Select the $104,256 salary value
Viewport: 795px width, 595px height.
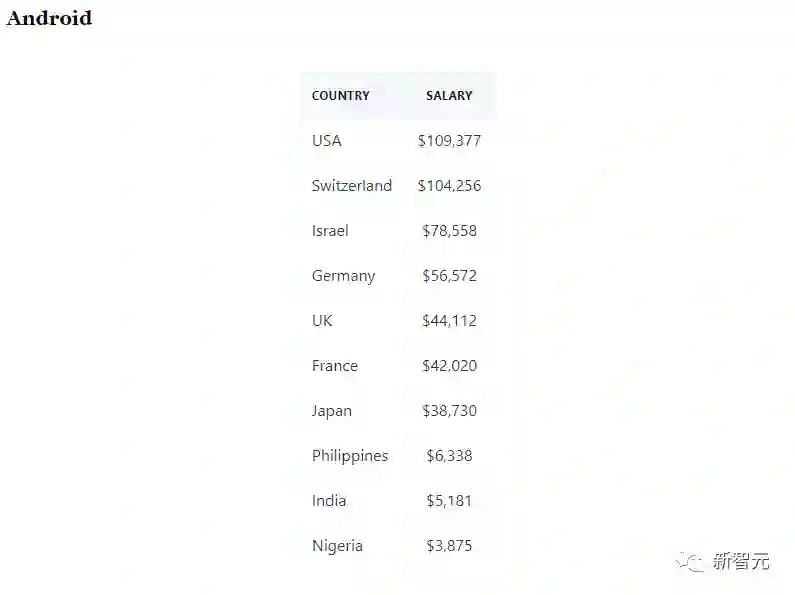tap(449, 186)
